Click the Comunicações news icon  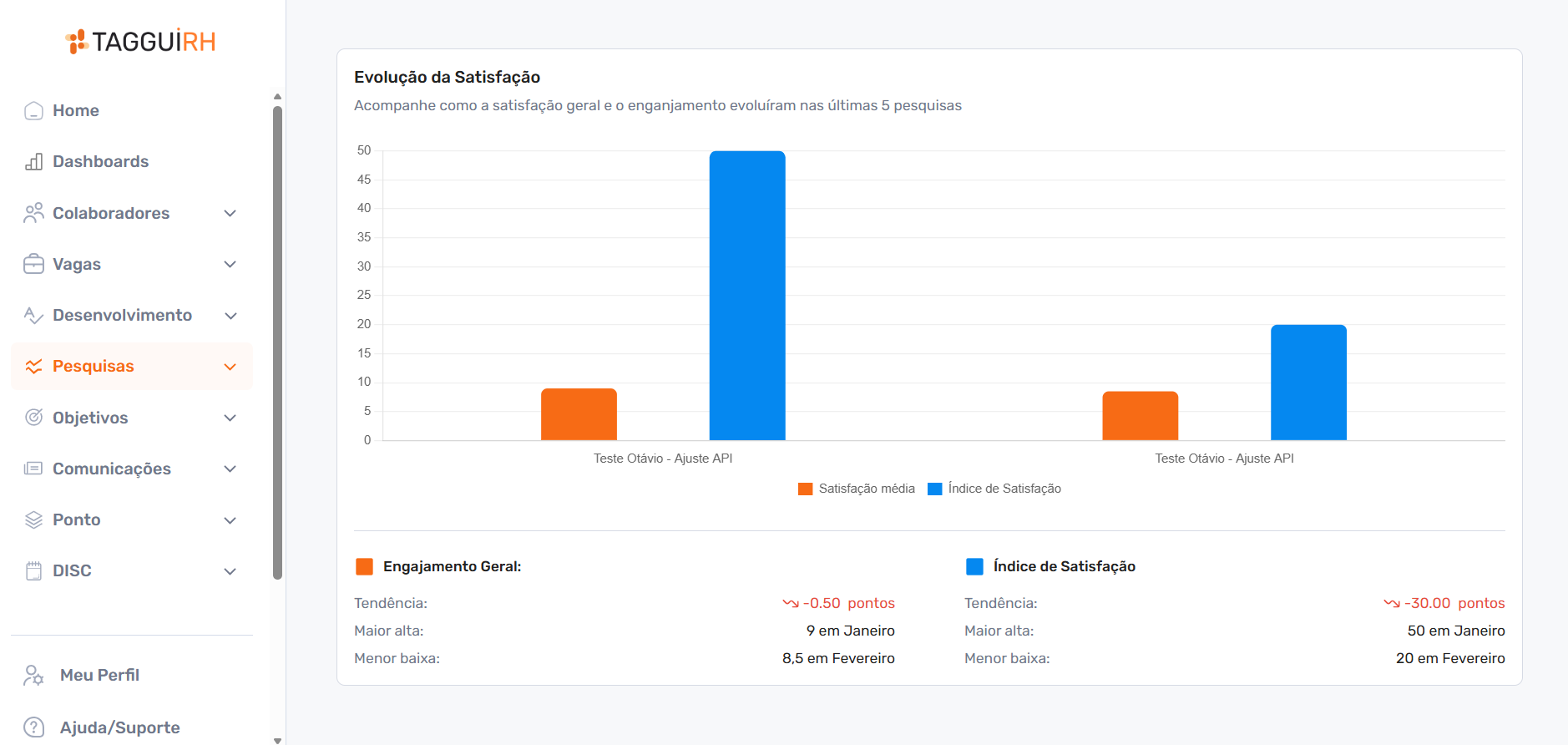[33, 469]
